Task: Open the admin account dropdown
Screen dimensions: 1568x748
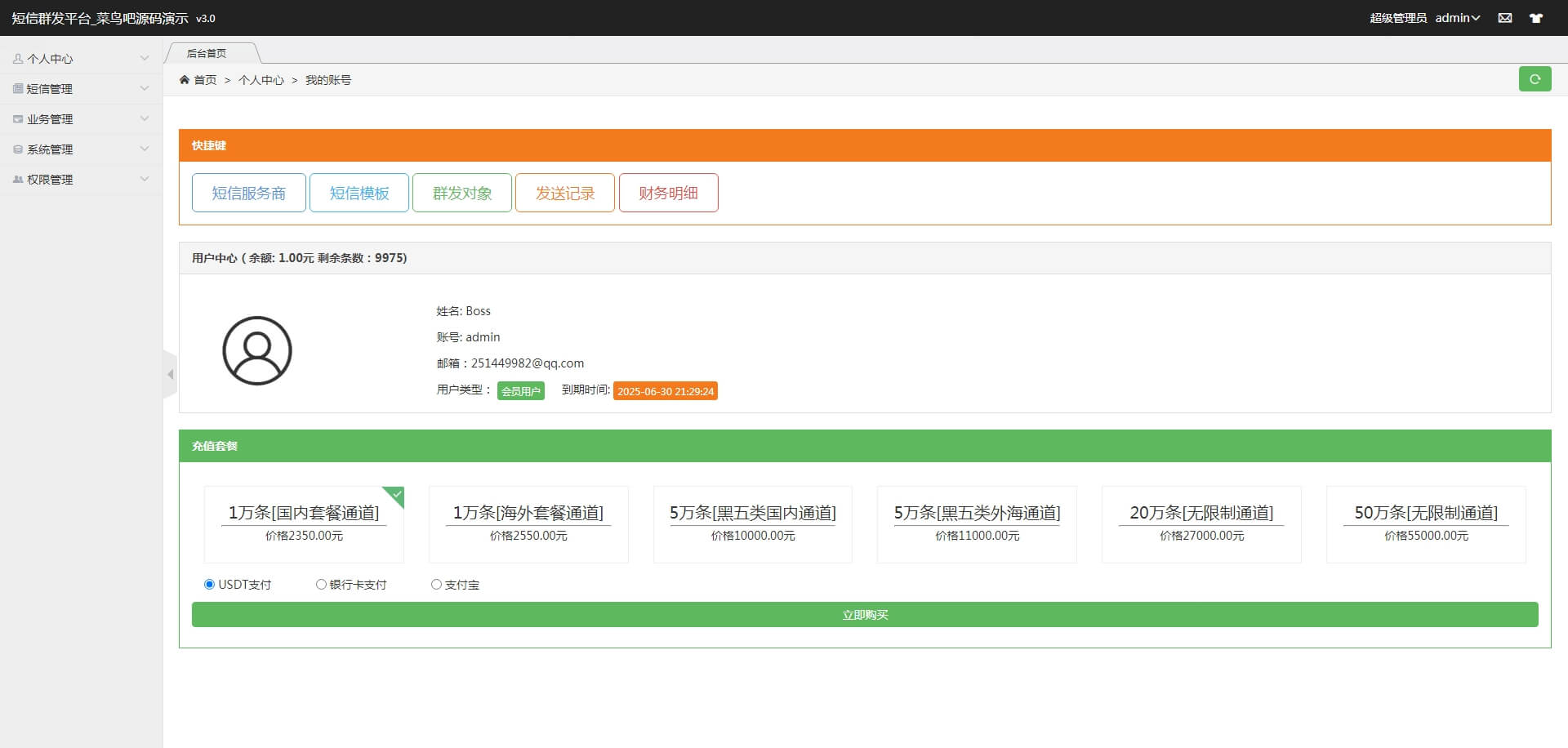Action: tap(1457, 17)
